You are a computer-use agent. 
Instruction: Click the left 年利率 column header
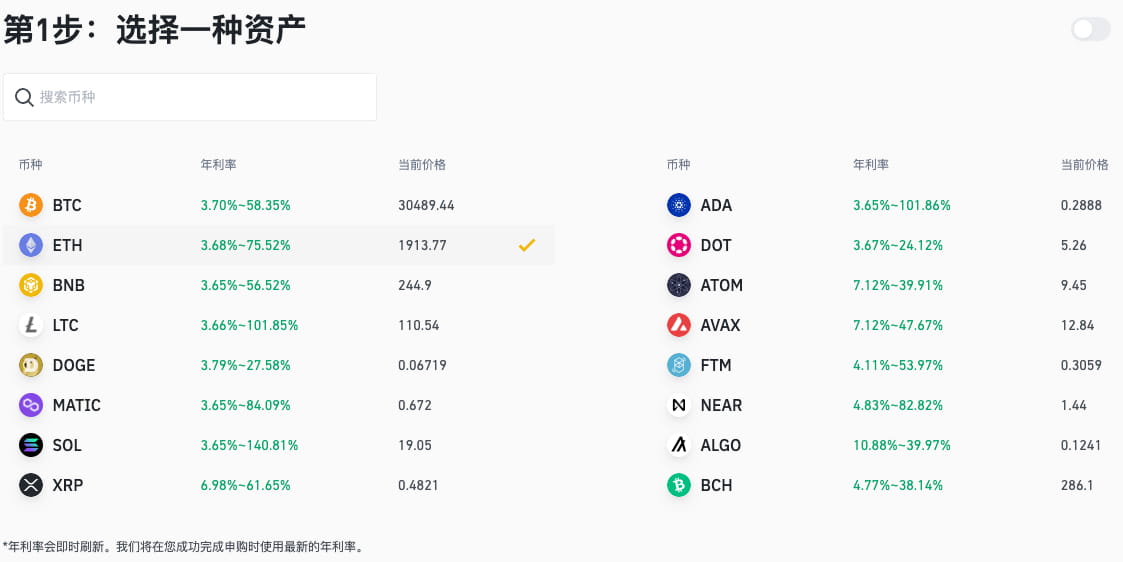218,164
